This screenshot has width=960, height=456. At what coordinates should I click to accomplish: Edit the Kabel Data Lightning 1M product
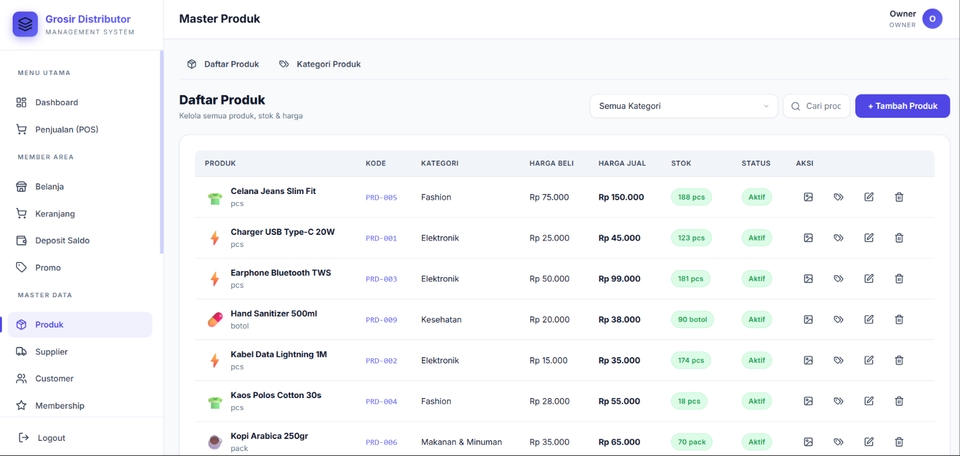[x=869, y=361]
